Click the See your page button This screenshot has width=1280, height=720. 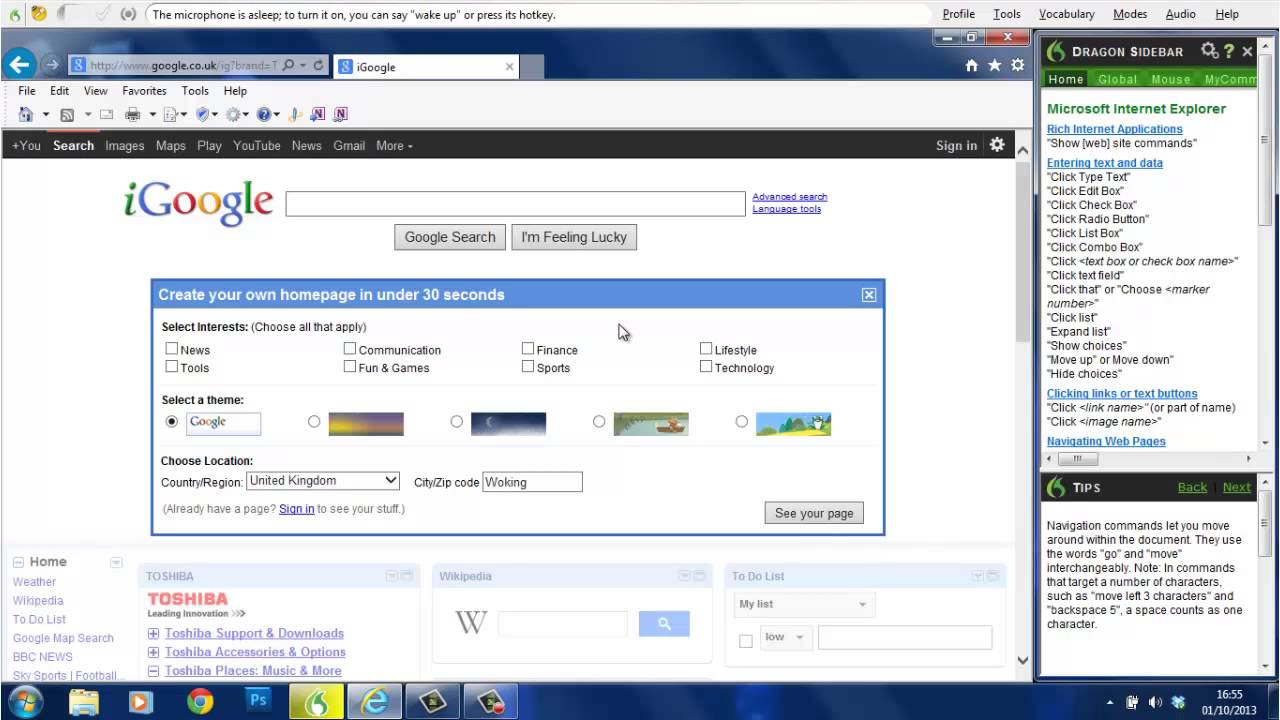click(814, 513)
